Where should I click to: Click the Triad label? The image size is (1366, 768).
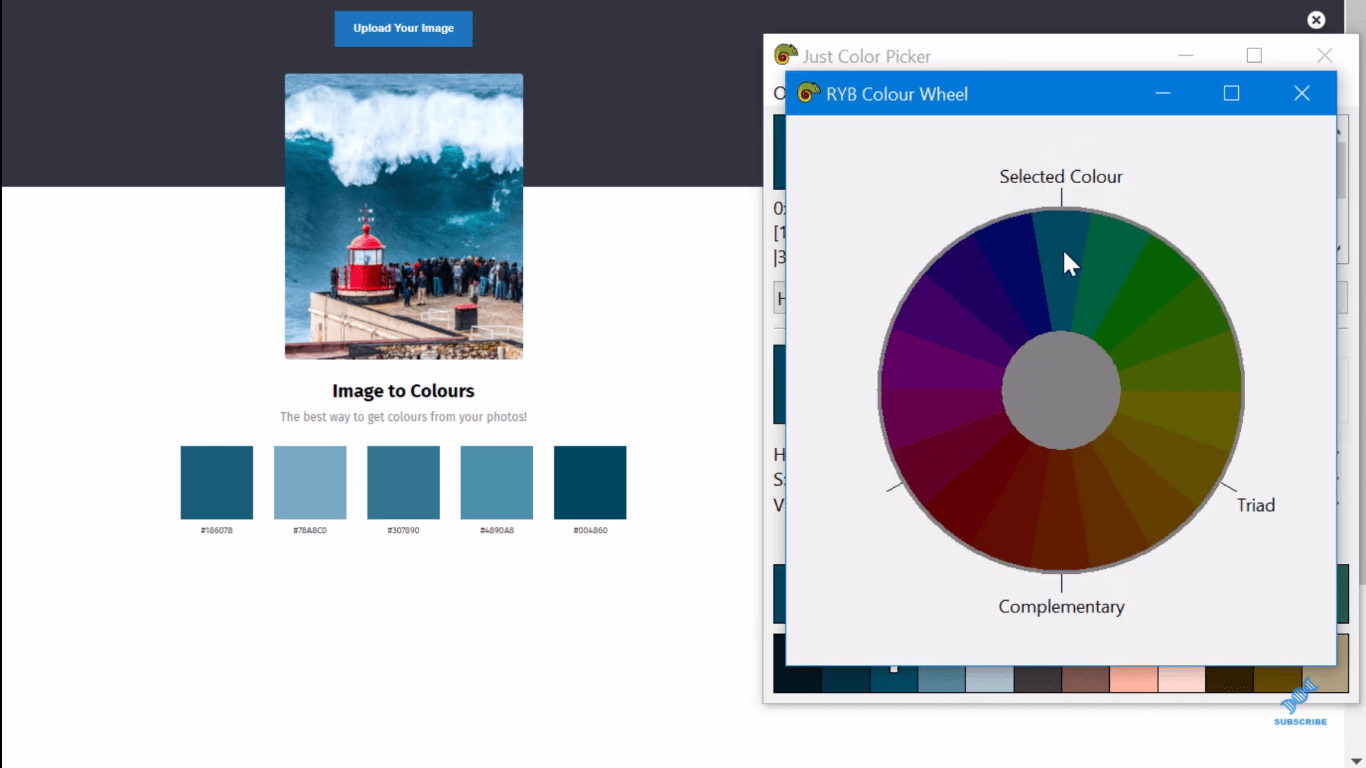coord(1256,505)
